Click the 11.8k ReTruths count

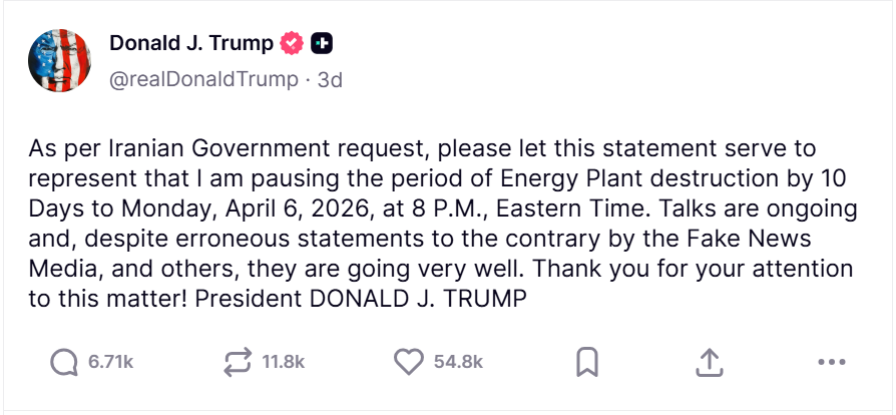(x=283, y=362)
